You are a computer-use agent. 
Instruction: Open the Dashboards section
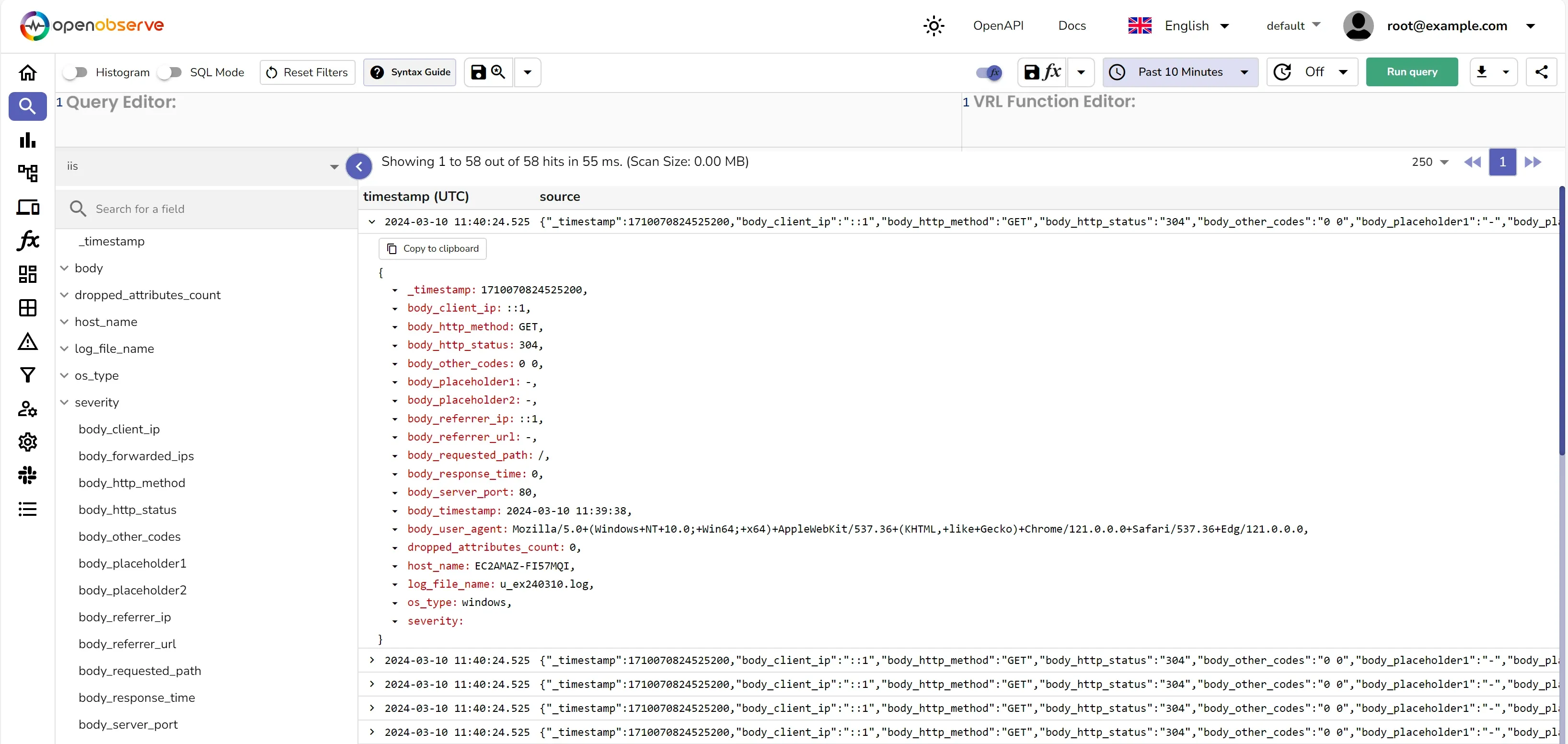[x=27, y=274]
